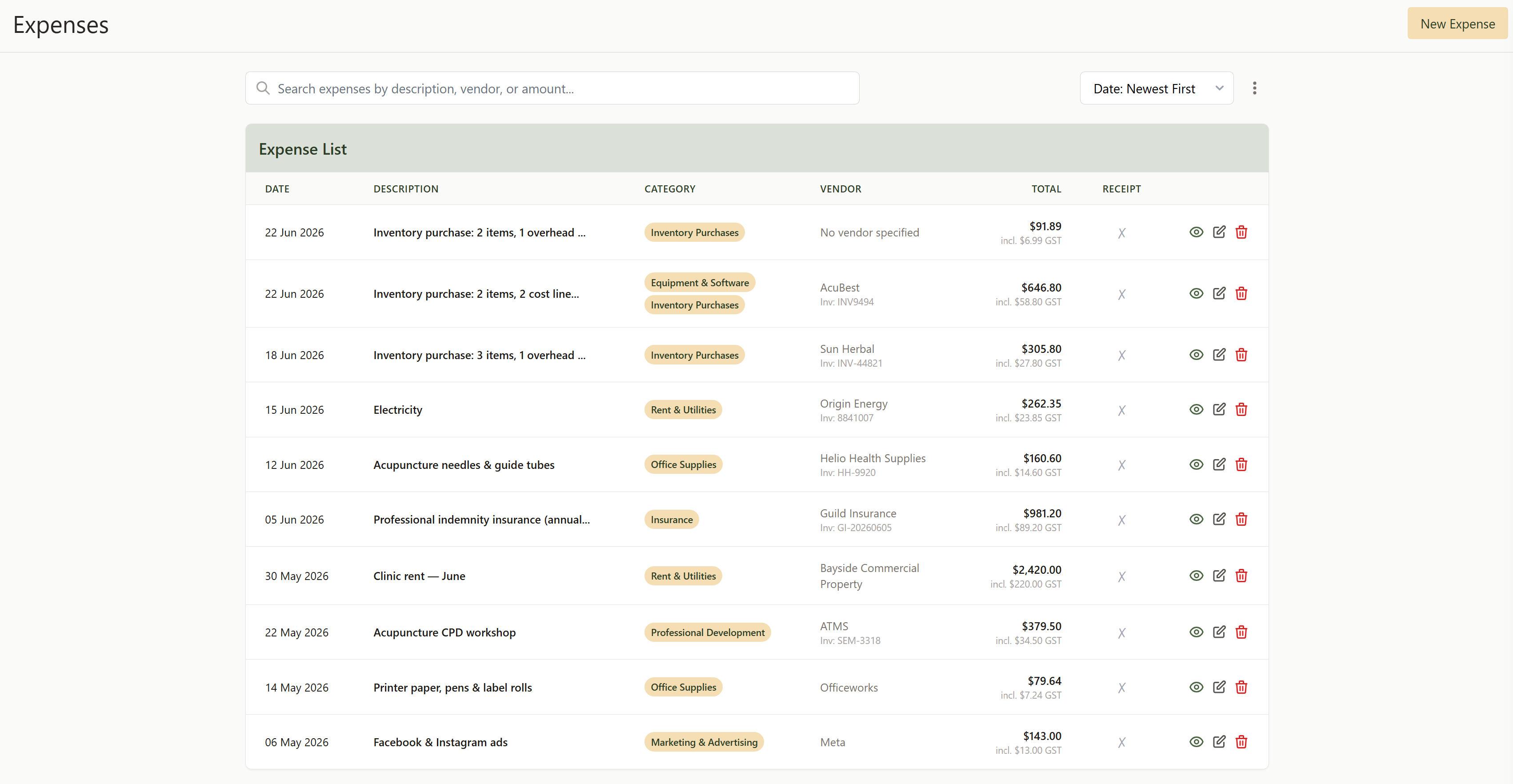This screenshot has width=1513, height=784.
Task: Edit the $91.89 inventory purchase expense
Action: pyautogui.click(x=1219, y=232)
